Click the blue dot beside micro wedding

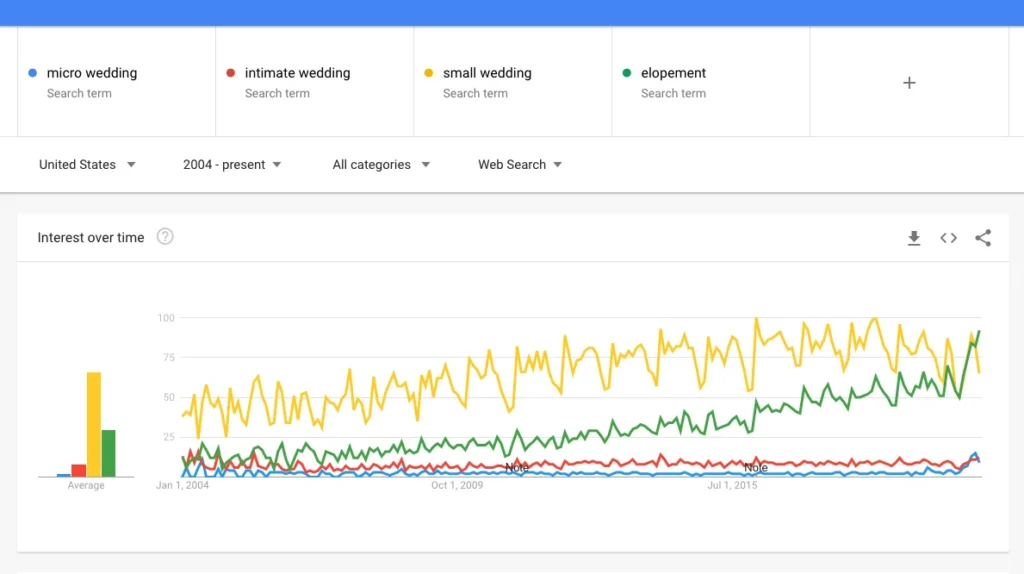click(x=33, y=73)
